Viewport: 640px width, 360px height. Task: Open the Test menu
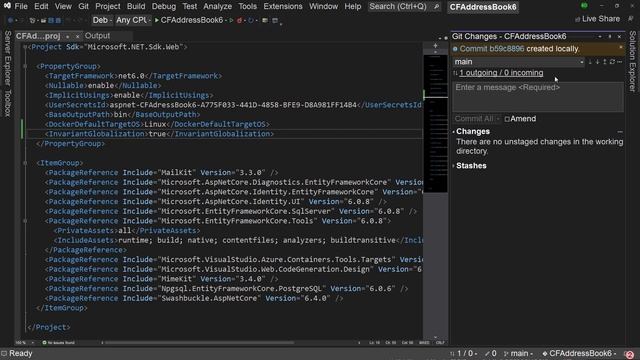(189, 7)
